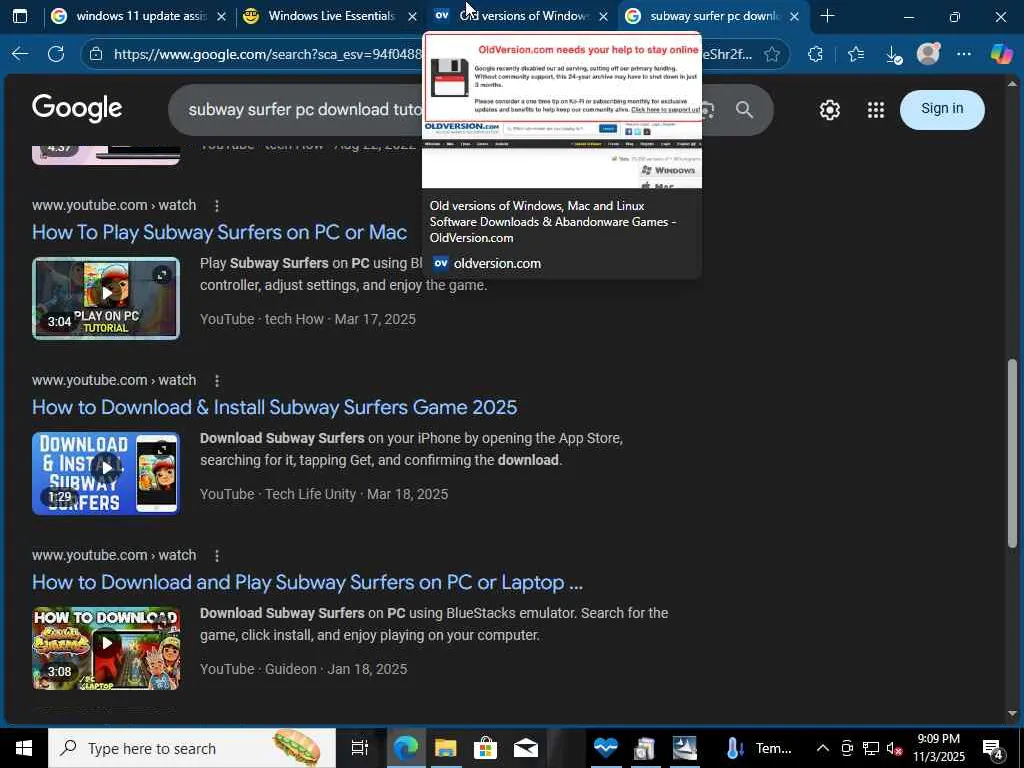The height and width of the screenshot is (768, 1024).
Task: Go back with the browser back arrow
Action: click(20, 54)
